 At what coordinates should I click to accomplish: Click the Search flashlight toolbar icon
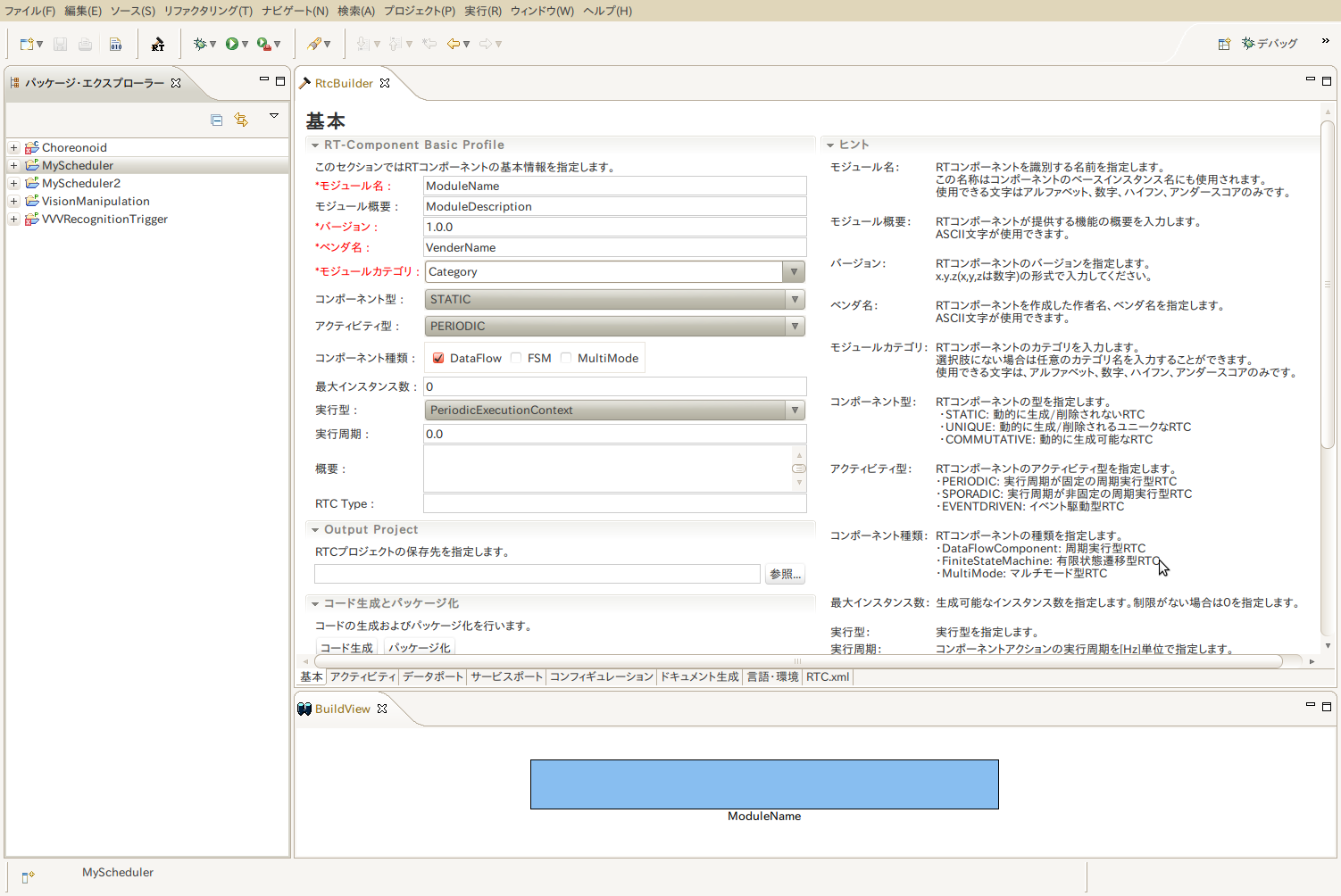[x=314, y=44]
